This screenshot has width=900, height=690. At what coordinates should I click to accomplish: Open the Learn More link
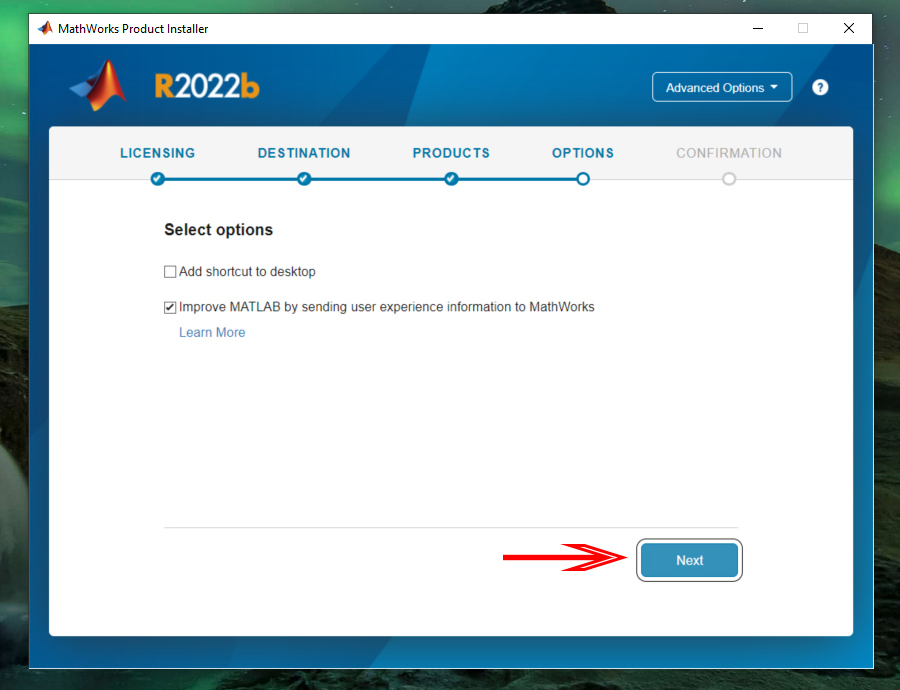(212, 333)
